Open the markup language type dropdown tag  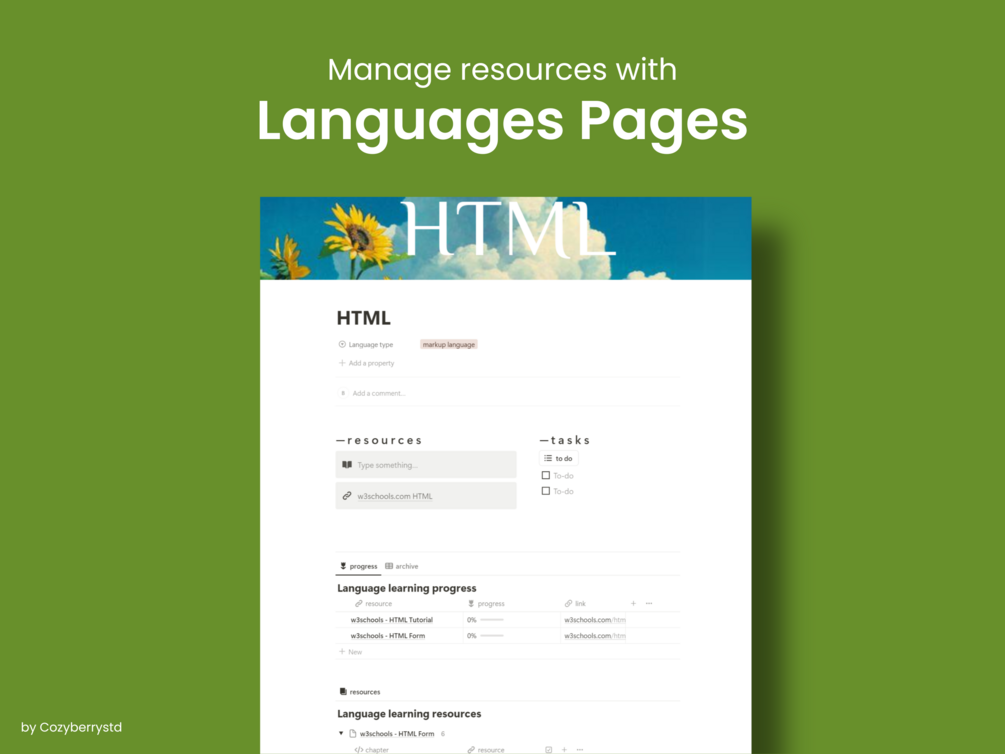[x=449, y=344]
